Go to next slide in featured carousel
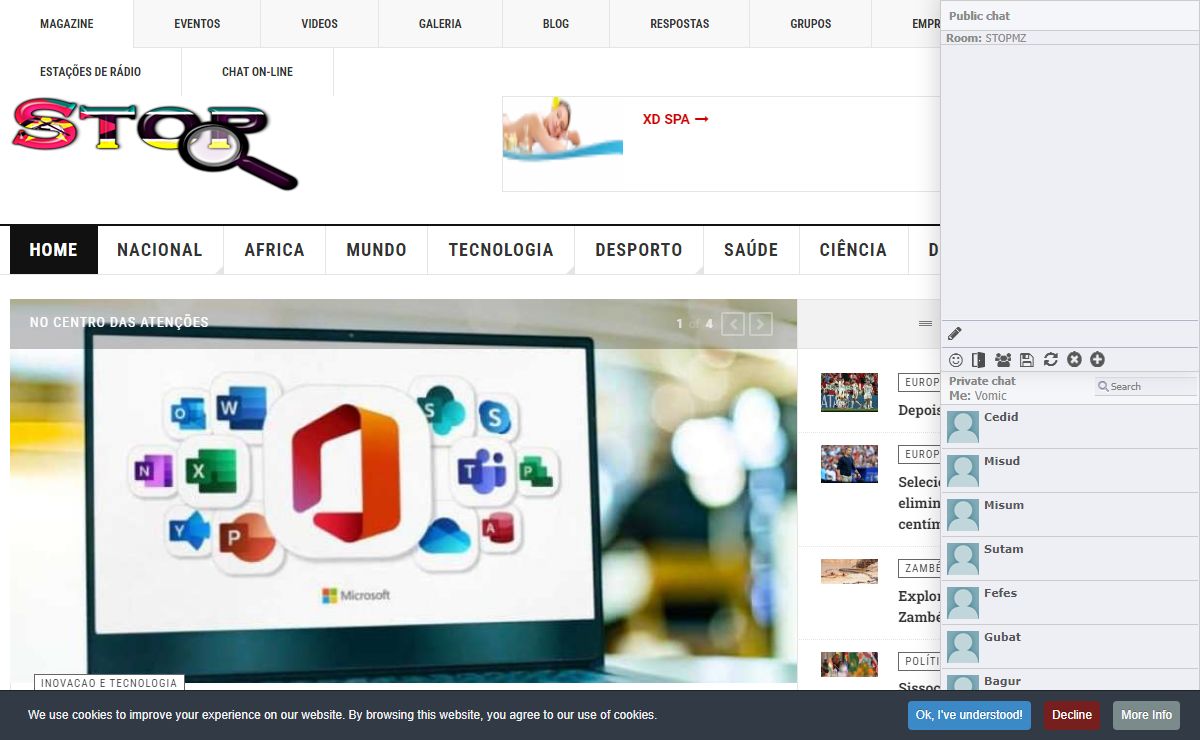This screenshot has width=1200, height=740. 761,324
